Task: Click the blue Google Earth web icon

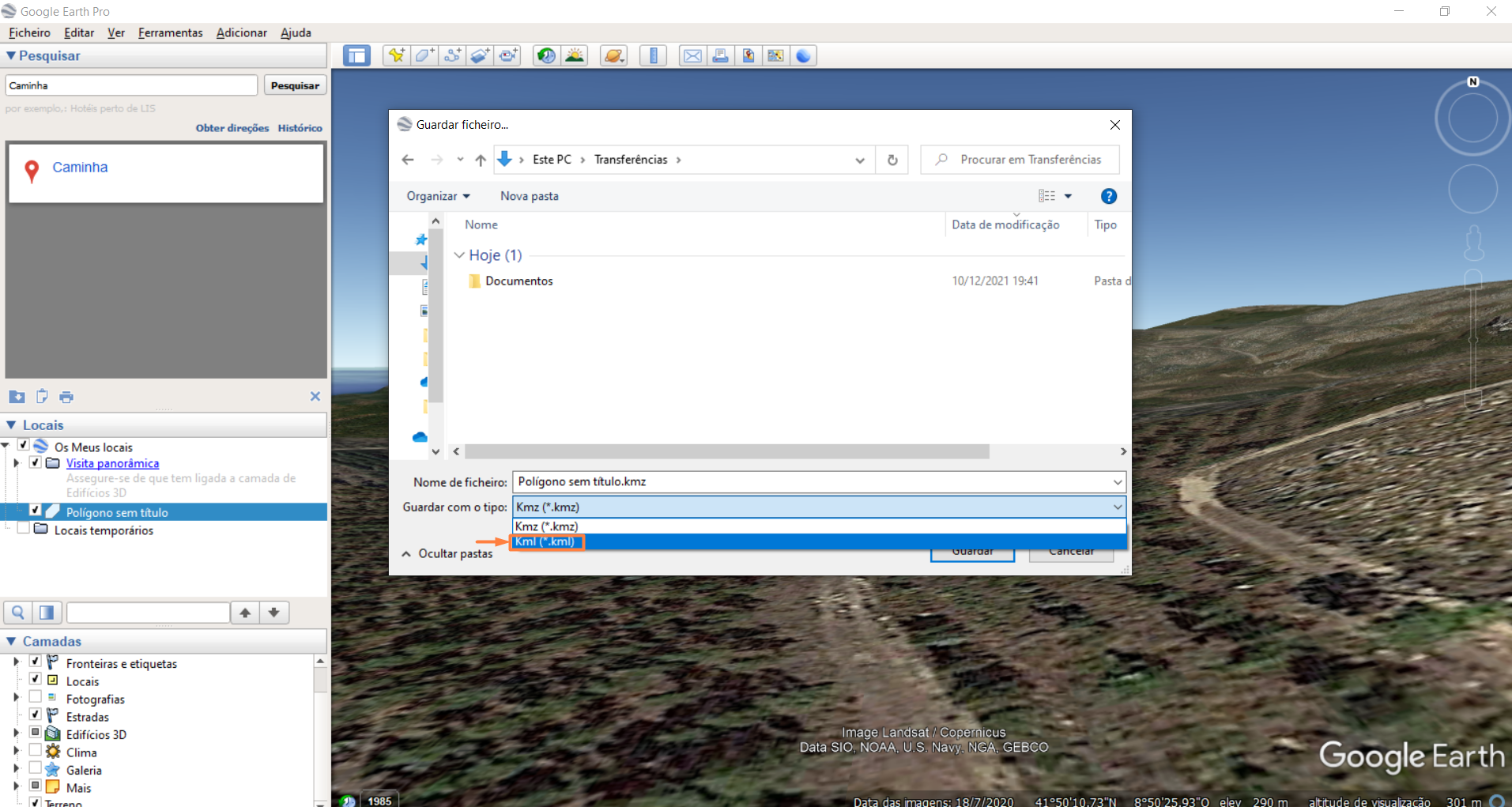Action: click(x=803, y=56)
